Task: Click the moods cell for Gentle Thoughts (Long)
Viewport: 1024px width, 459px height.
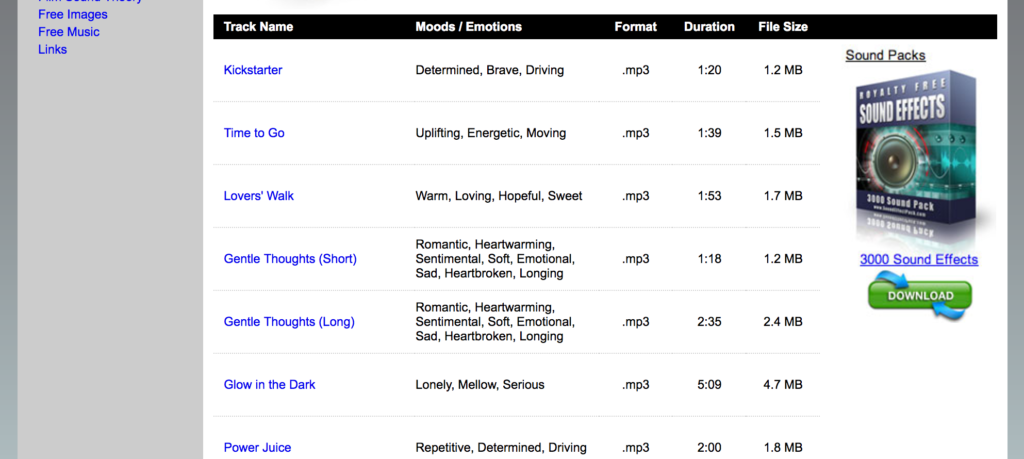Action: pyautogui.click(x=495, y=322)
